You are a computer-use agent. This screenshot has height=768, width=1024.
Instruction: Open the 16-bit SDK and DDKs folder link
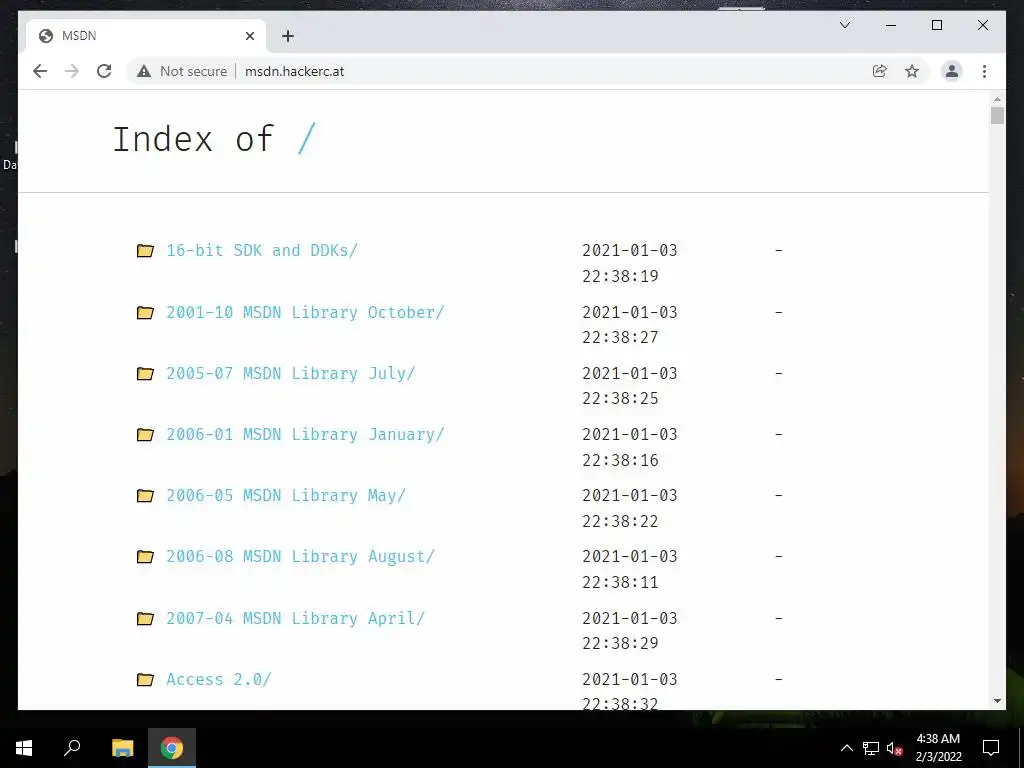click(262, 250)
